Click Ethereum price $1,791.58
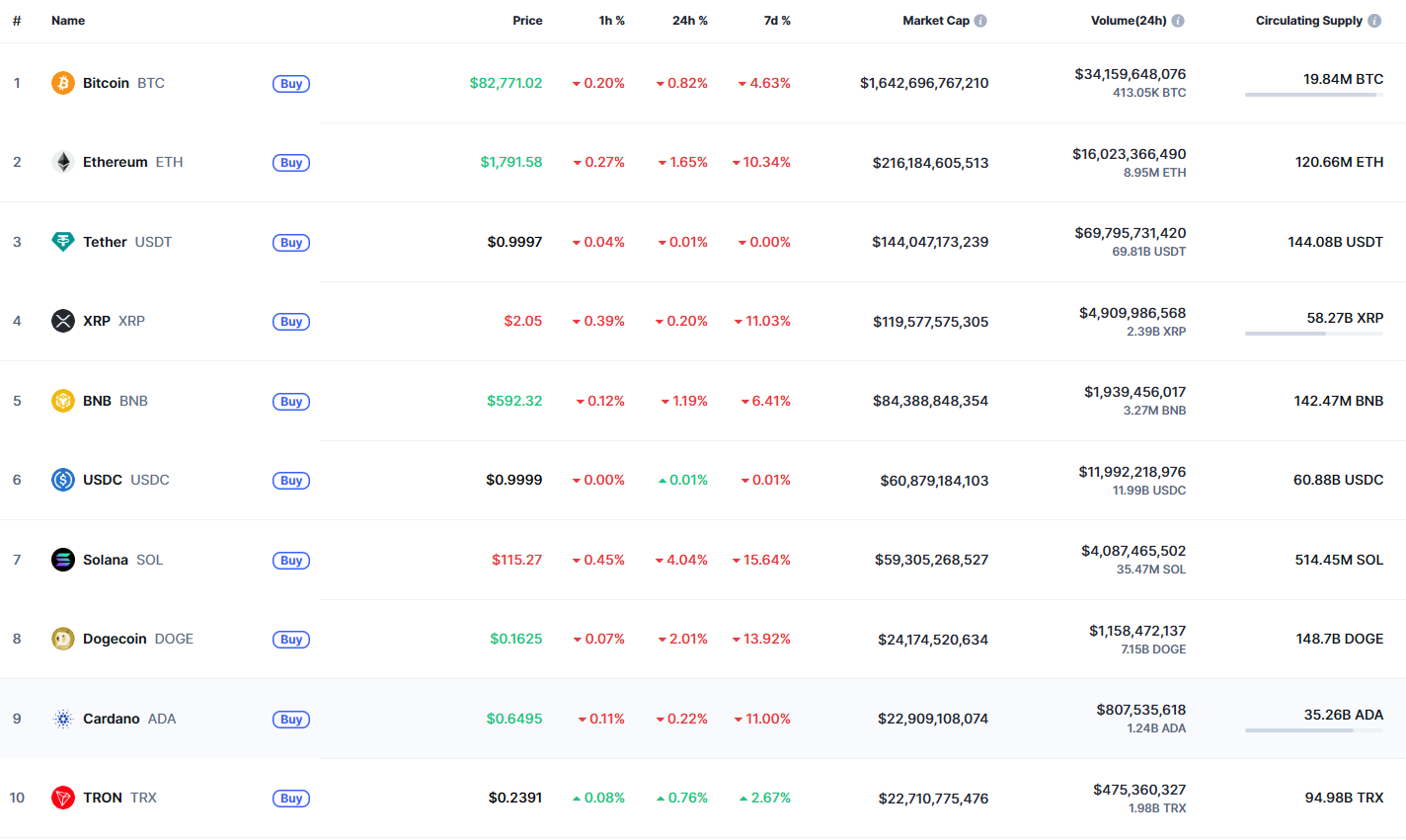Screen dimensions: 1406x840 (511, 162)
